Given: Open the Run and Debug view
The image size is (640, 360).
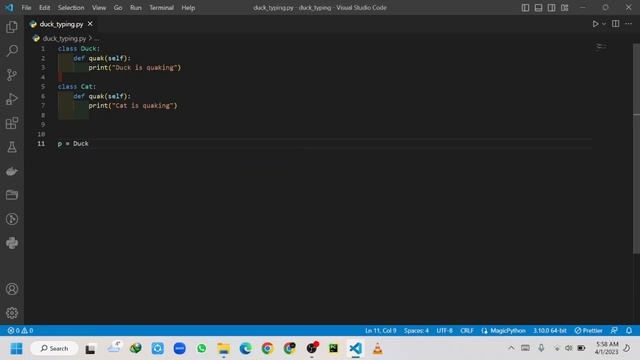Looking at the screenshot, I should coord(12,99).
